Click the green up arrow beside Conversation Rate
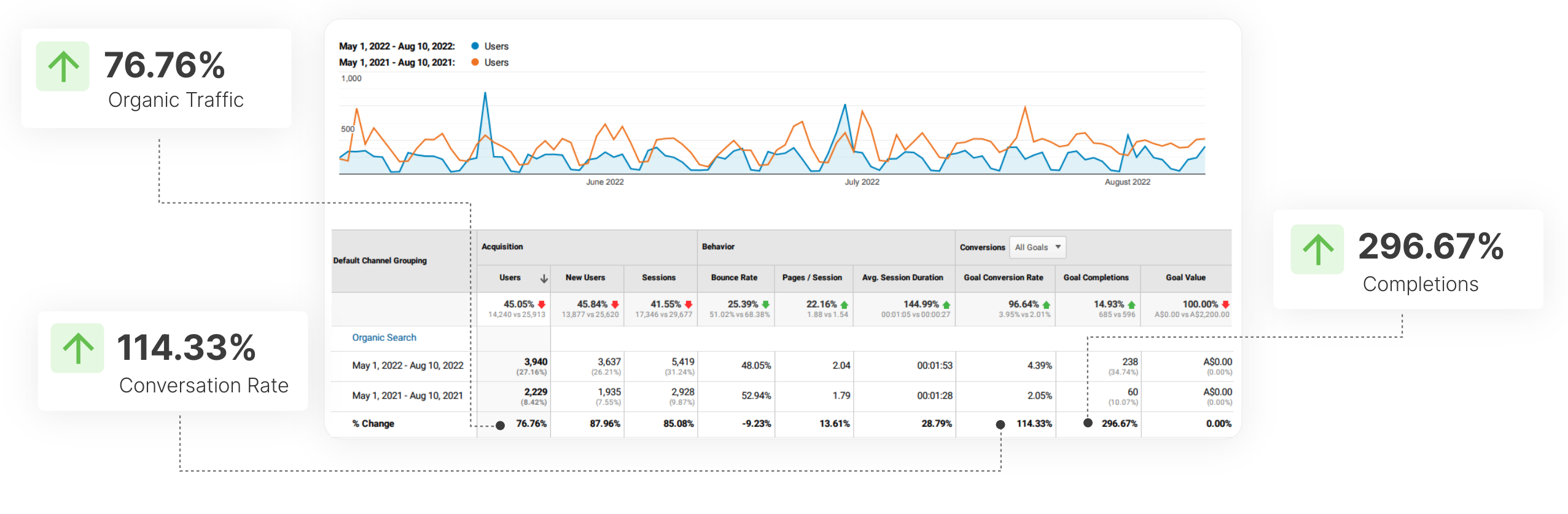This screenshot has width=1568, height=514. click(77, 348)
